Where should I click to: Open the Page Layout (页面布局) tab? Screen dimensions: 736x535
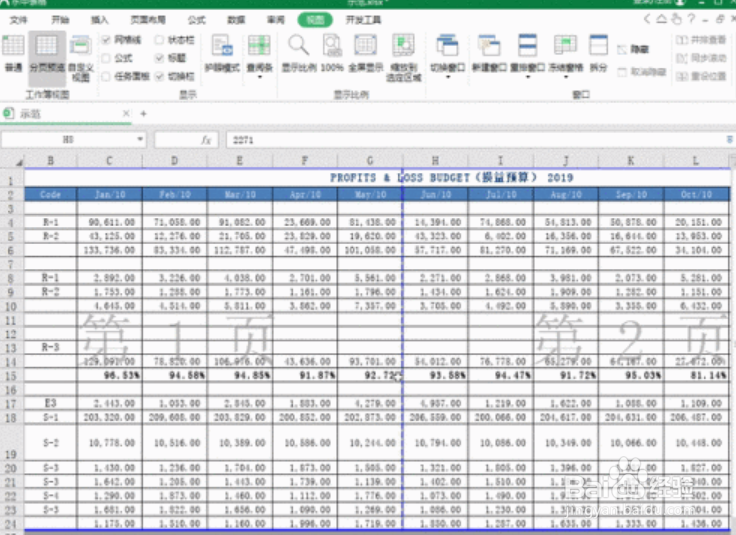pyautogui.click(x=148, y=20)
